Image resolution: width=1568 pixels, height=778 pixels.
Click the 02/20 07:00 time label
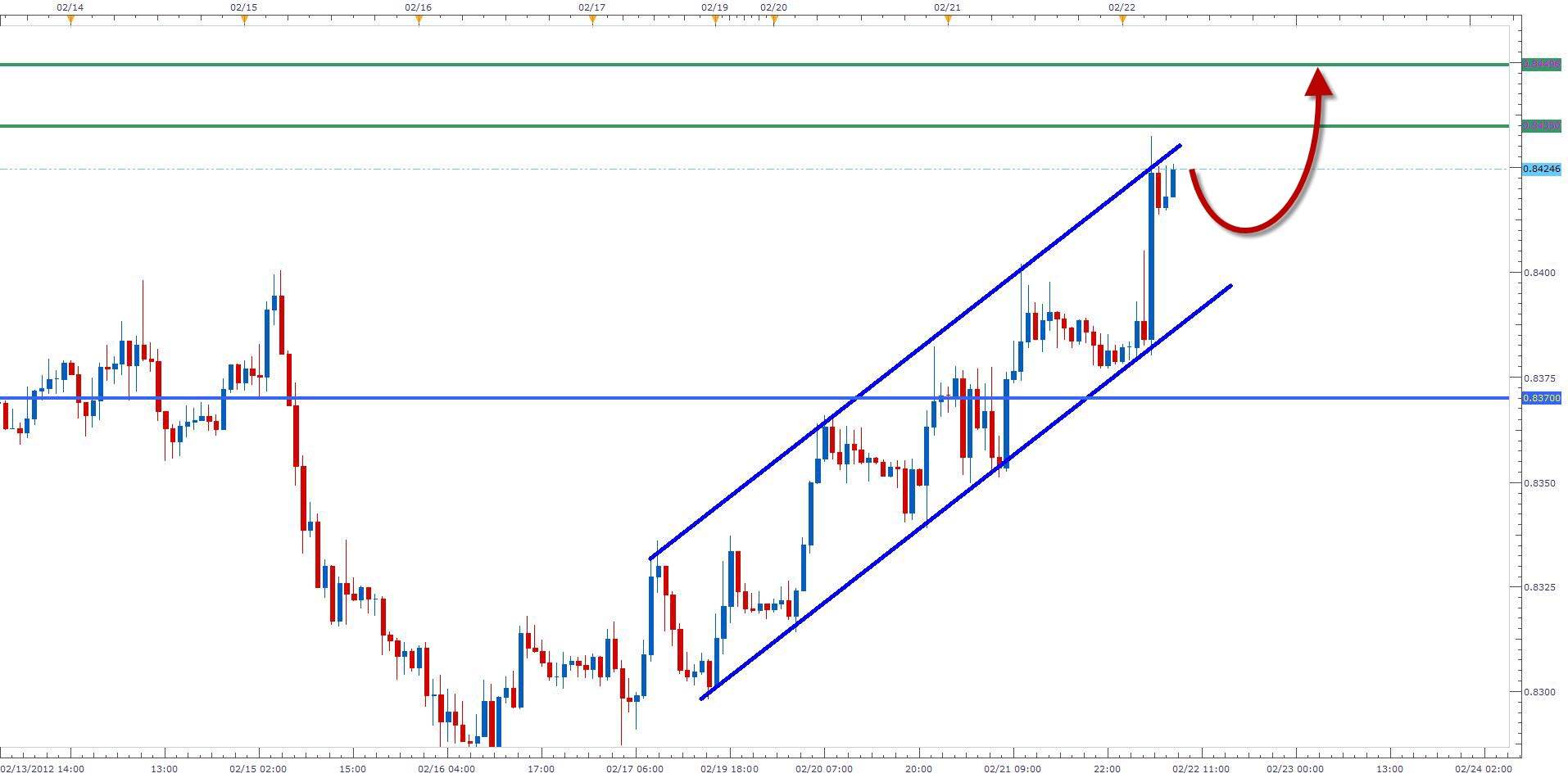point(823,769)
